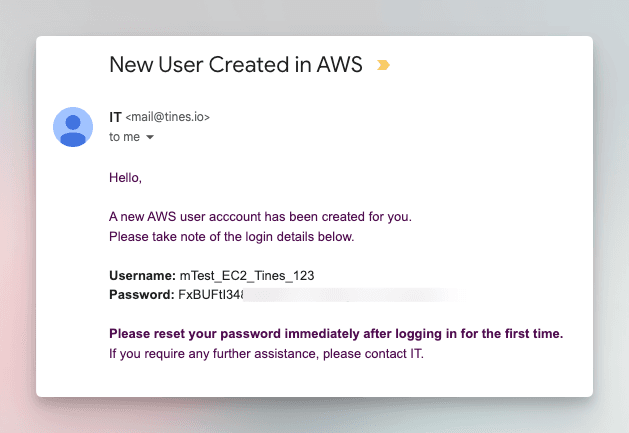This screenshot has width=629, height=433.
Task: Click the subject 'New User Created in AWS'
Action: (x=236, y=65)
